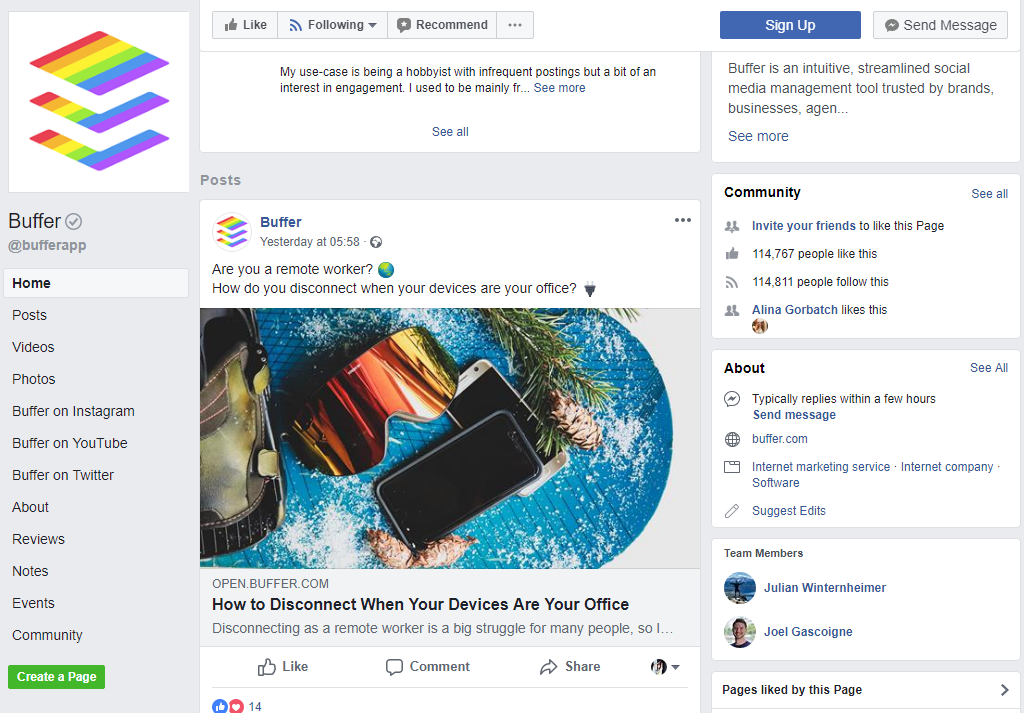The width and height of the screenshot is (1024, 713).
Task: Expand Pages liked by this Page chevron
Action: point(1004,689)
